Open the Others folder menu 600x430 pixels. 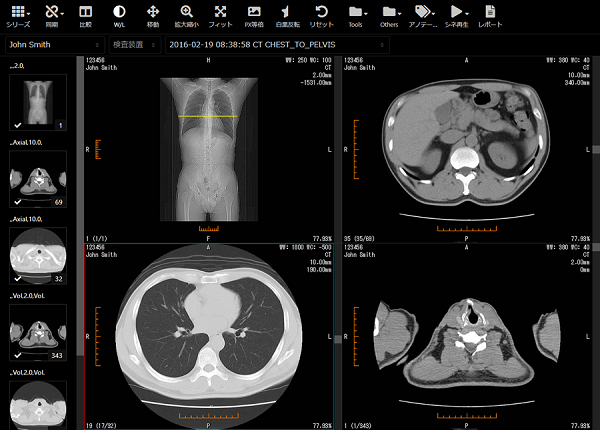tap(389, 16)
